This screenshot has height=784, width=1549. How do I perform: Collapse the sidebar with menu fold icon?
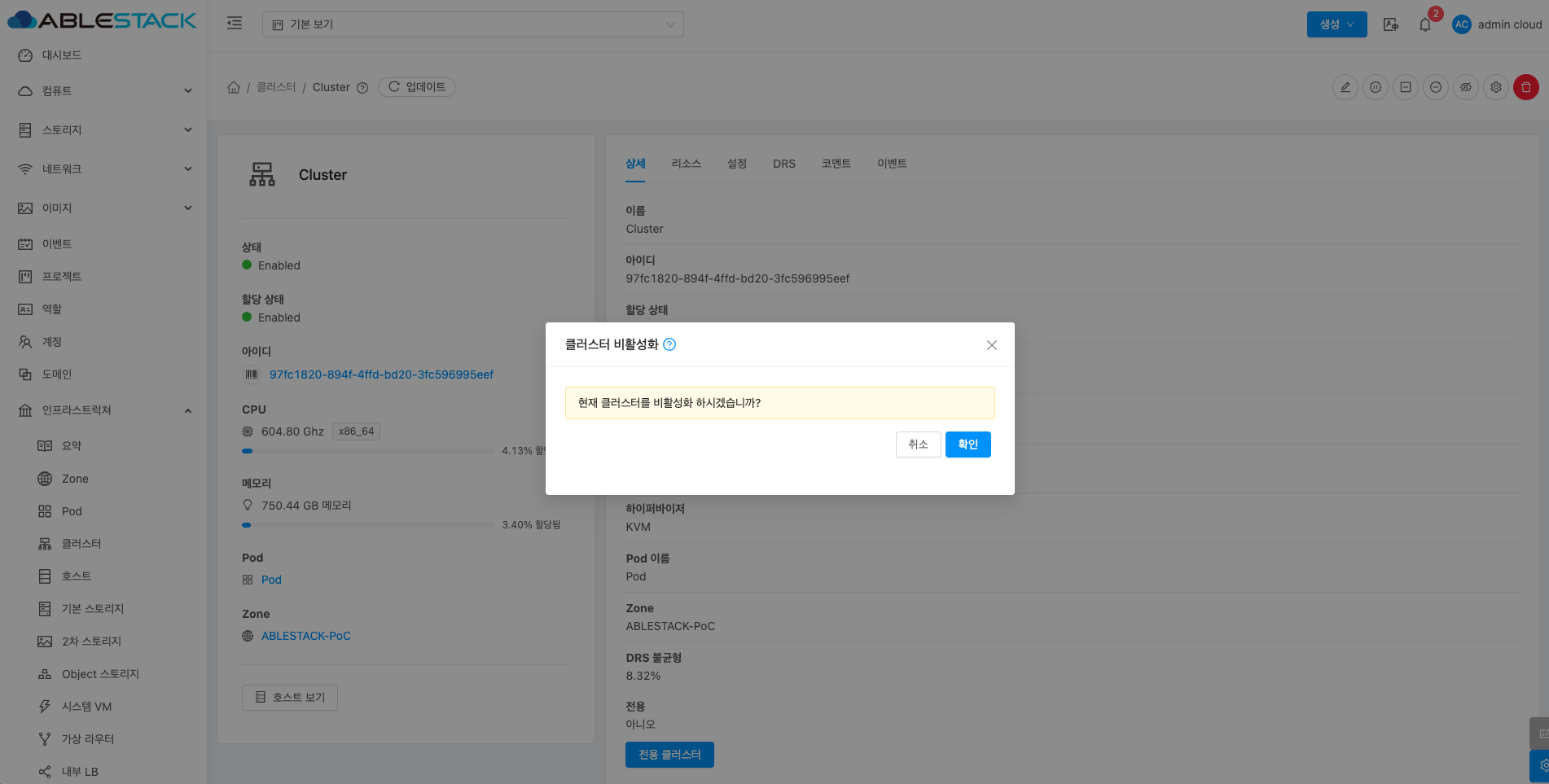[235, 24]
